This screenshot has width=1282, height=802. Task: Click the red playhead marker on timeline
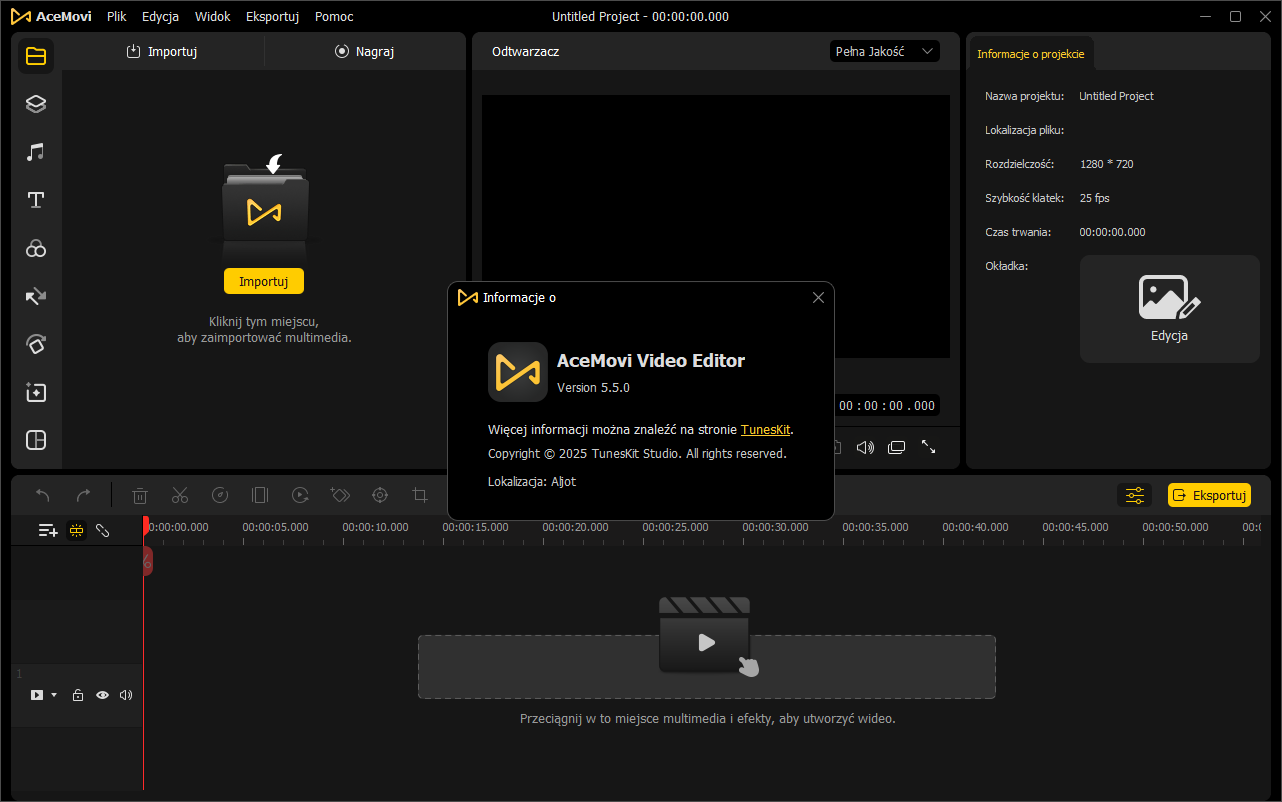coord(146,525)
